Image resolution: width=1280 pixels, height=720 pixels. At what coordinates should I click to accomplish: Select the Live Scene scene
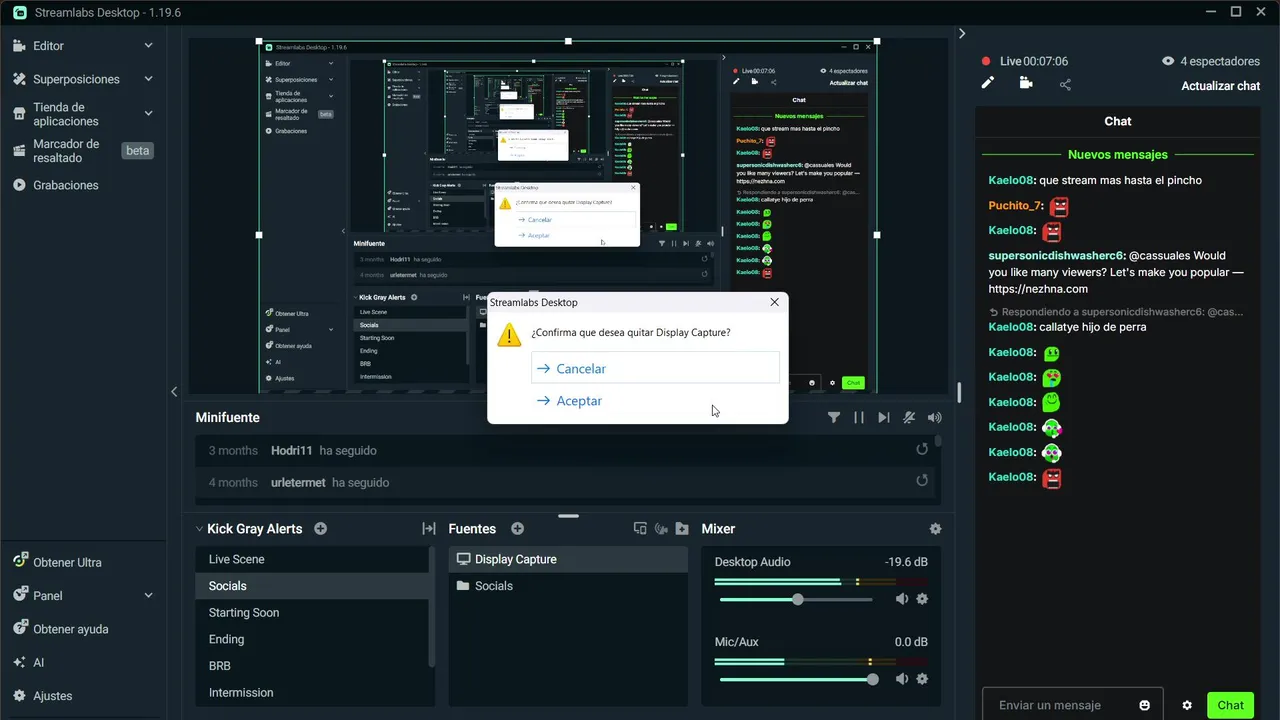click(312, 559)
